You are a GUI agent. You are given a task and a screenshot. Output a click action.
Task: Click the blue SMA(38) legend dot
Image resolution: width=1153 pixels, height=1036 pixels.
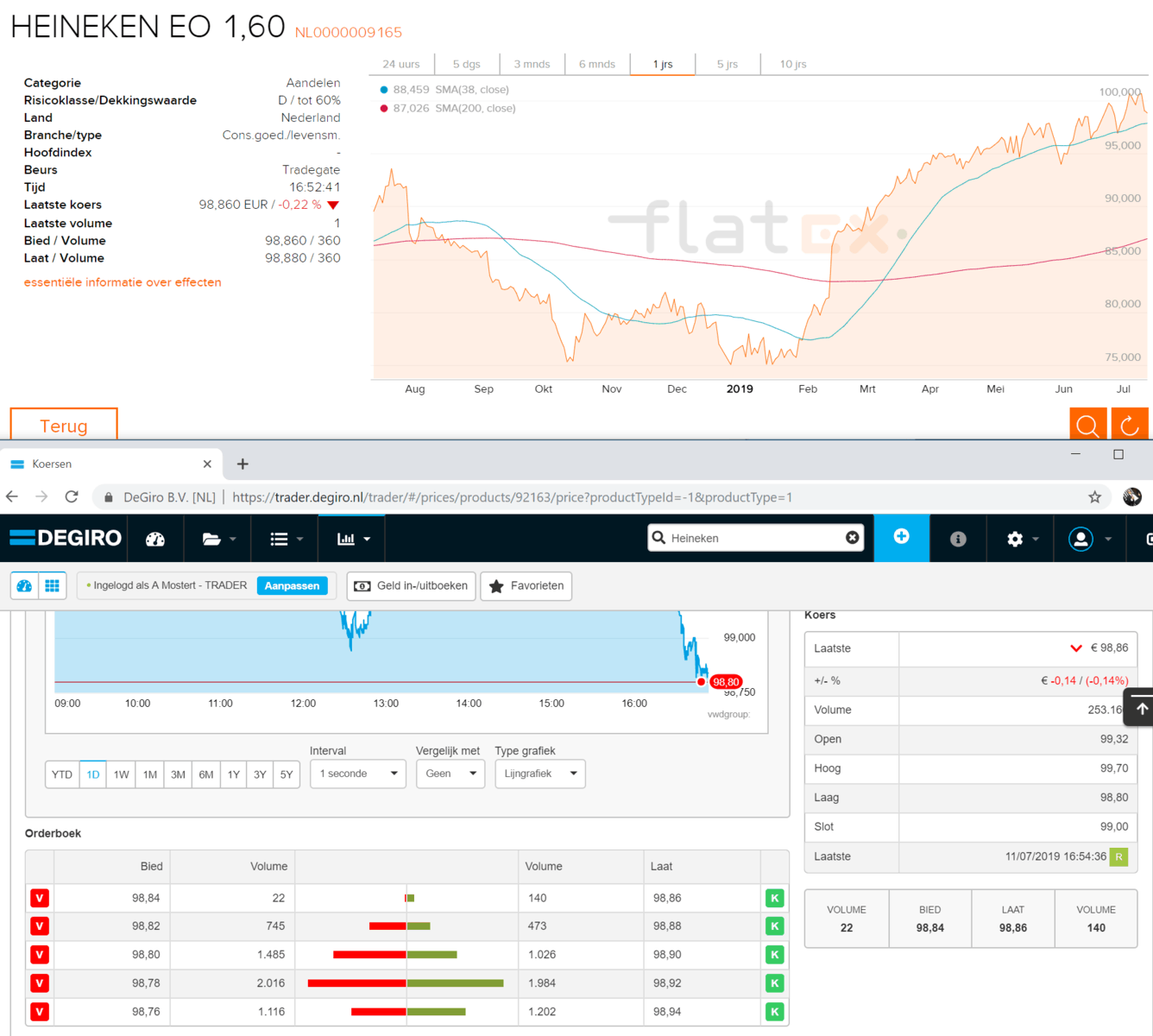(384, 89)
